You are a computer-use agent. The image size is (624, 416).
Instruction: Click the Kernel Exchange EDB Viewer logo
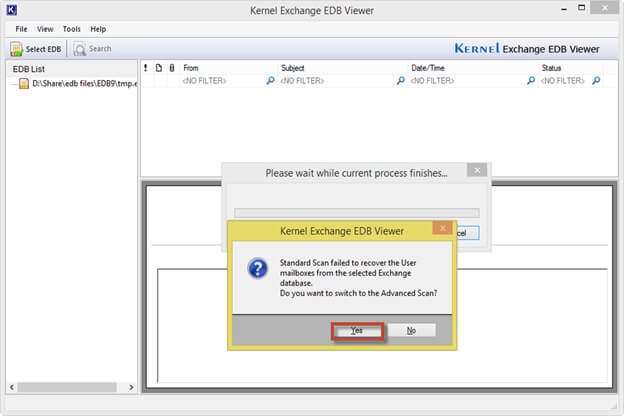(x=527, y=49)
